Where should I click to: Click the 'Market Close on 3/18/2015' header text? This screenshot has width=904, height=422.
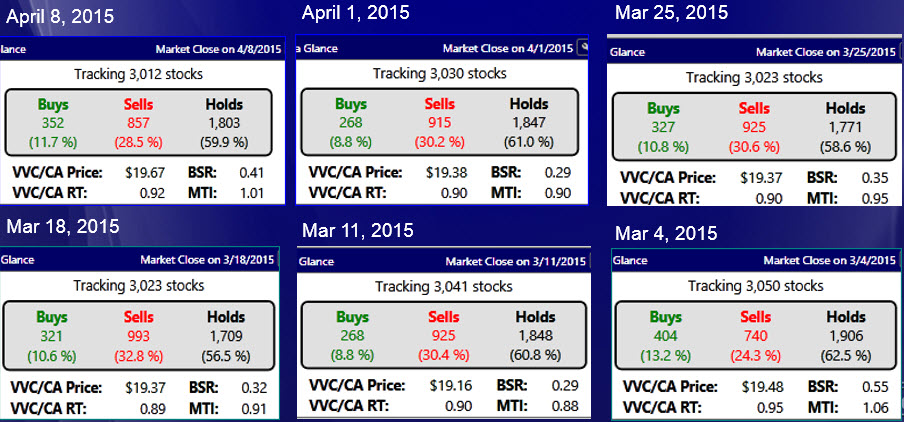point(207,259)
